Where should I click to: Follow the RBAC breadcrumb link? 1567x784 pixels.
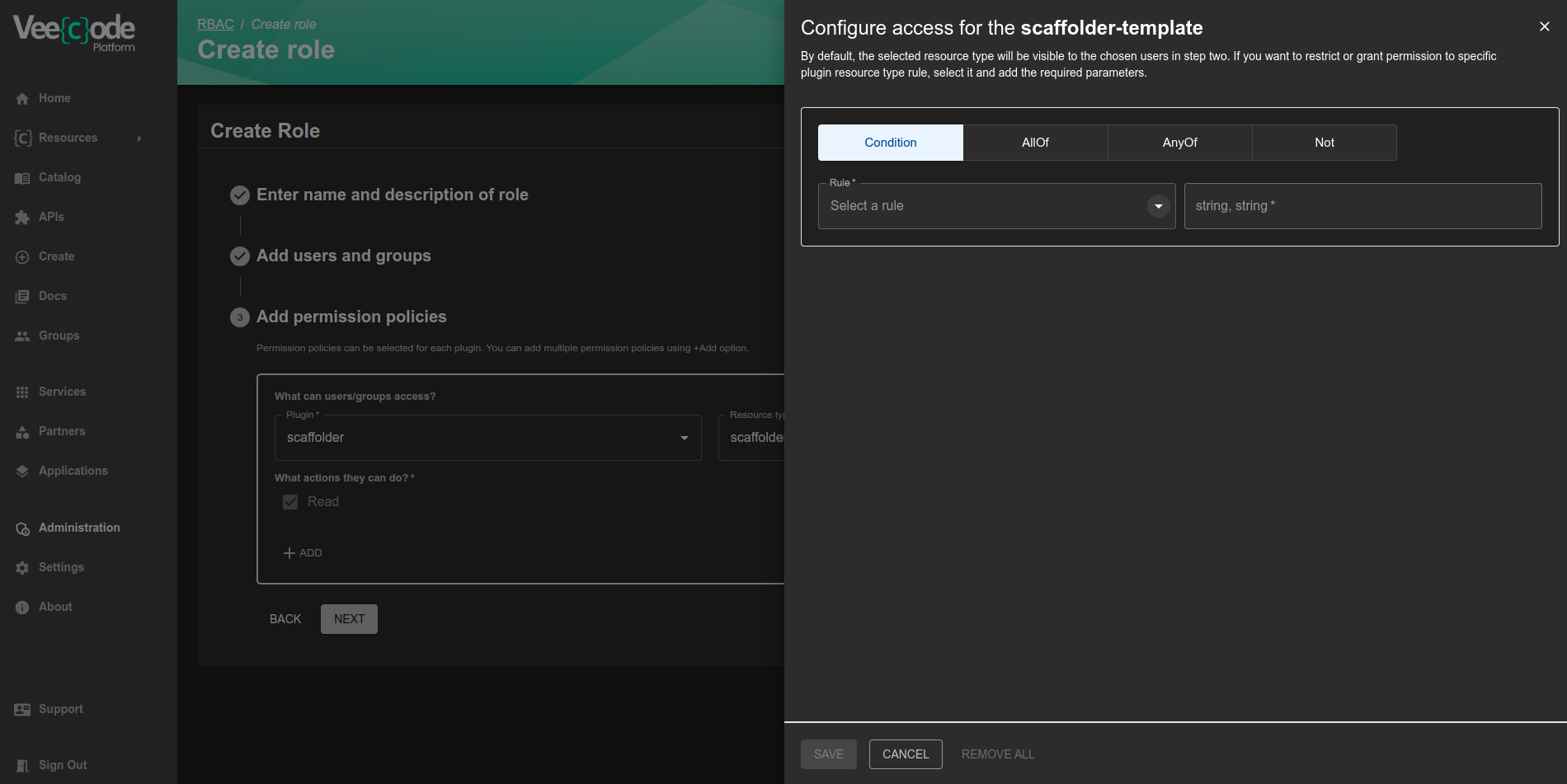pyautogui.click(x=215, y=24)
